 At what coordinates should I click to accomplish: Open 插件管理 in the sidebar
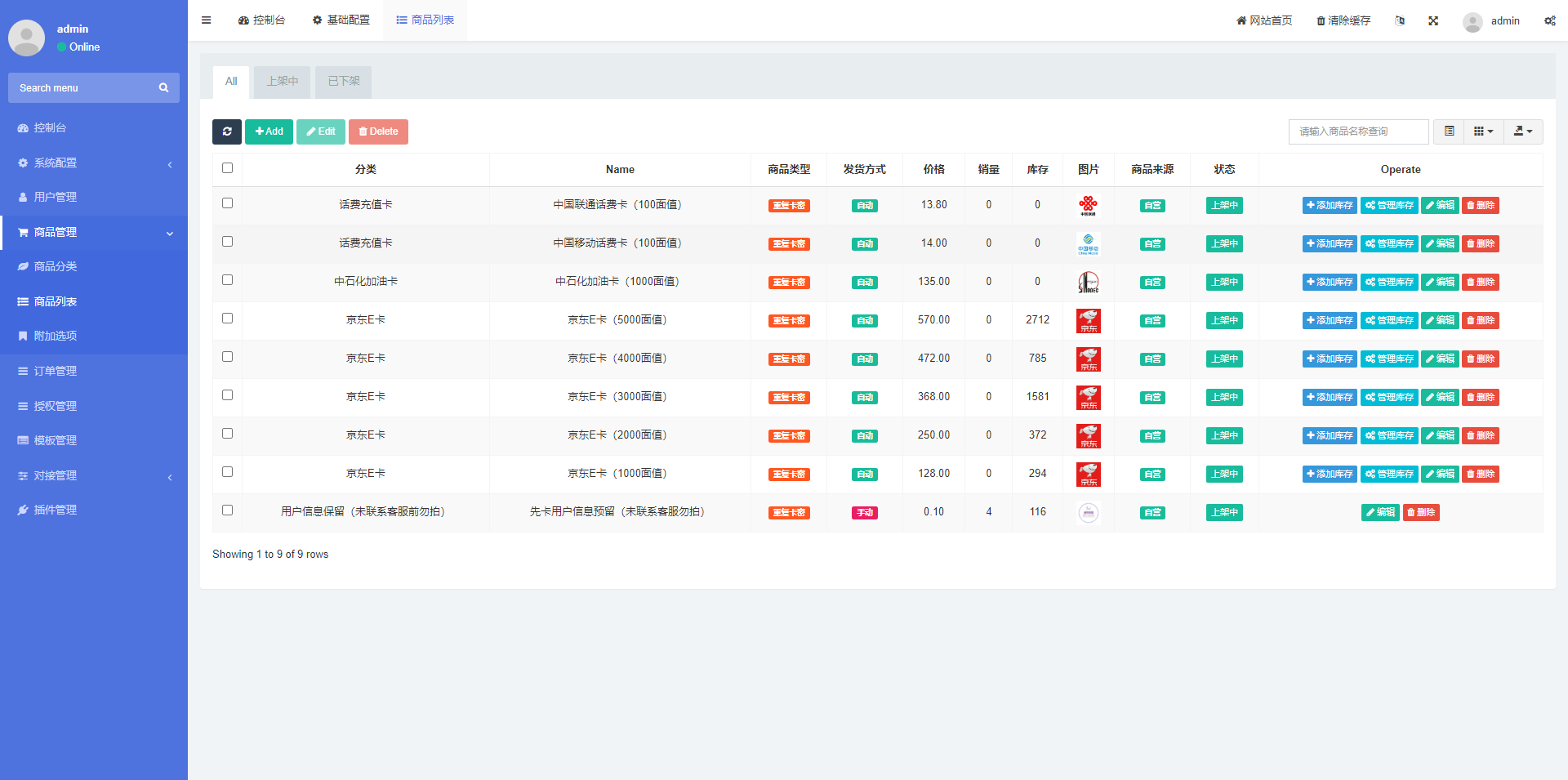(94, 510)
